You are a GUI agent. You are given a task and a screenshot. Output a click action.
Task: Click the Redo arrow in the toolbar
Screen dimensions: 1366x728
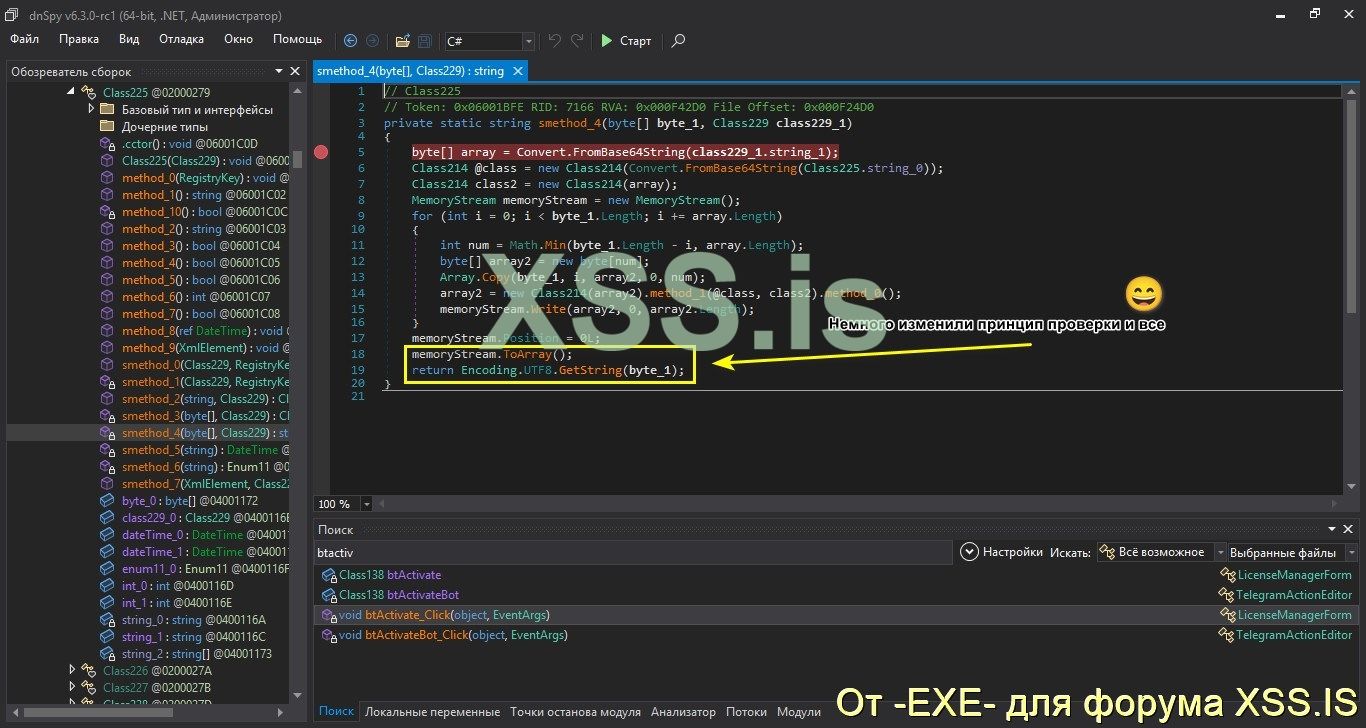click(x=577, y=41)
